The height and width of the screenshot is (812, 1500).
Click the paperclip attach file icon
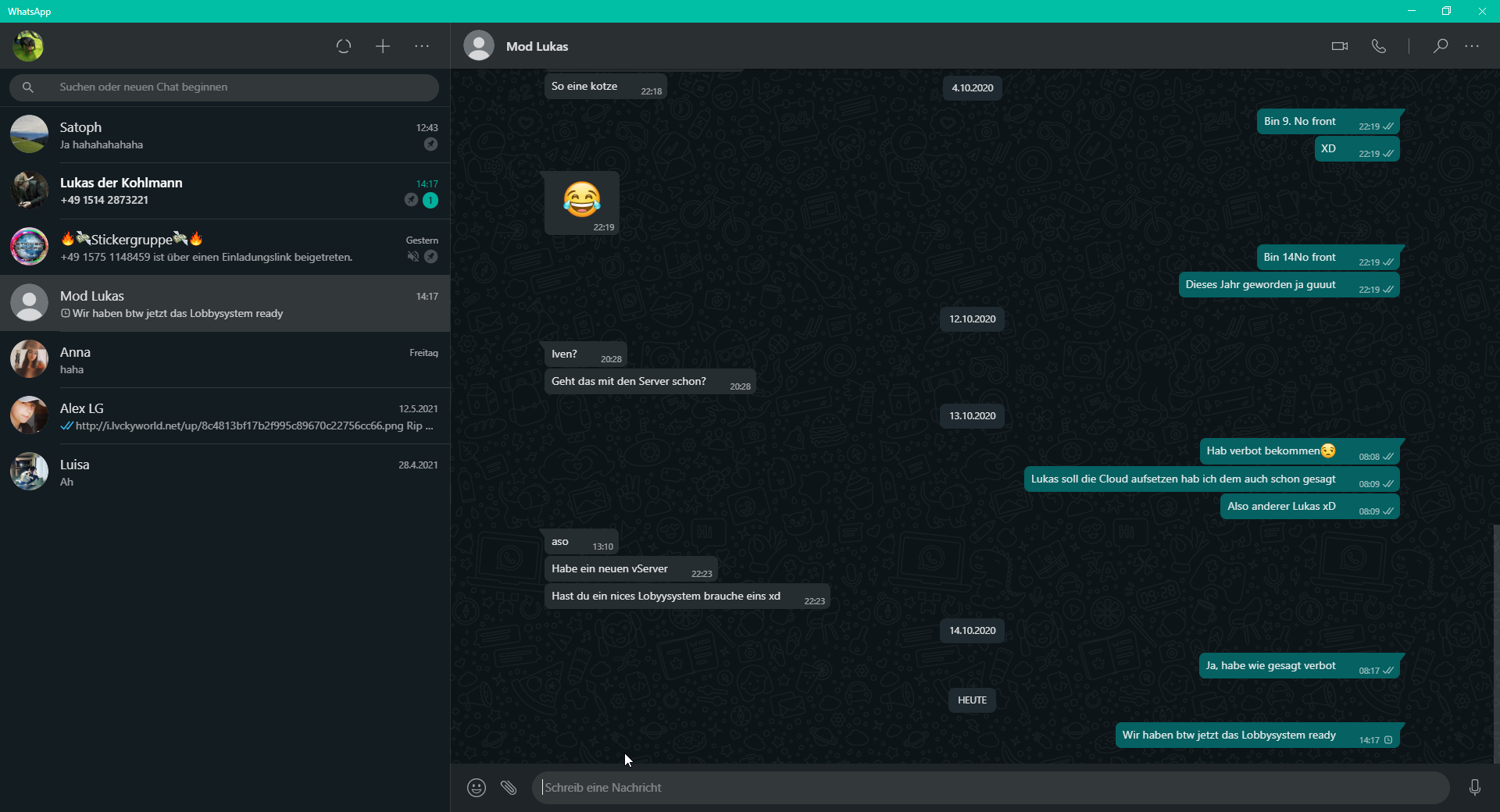[509, 788]
